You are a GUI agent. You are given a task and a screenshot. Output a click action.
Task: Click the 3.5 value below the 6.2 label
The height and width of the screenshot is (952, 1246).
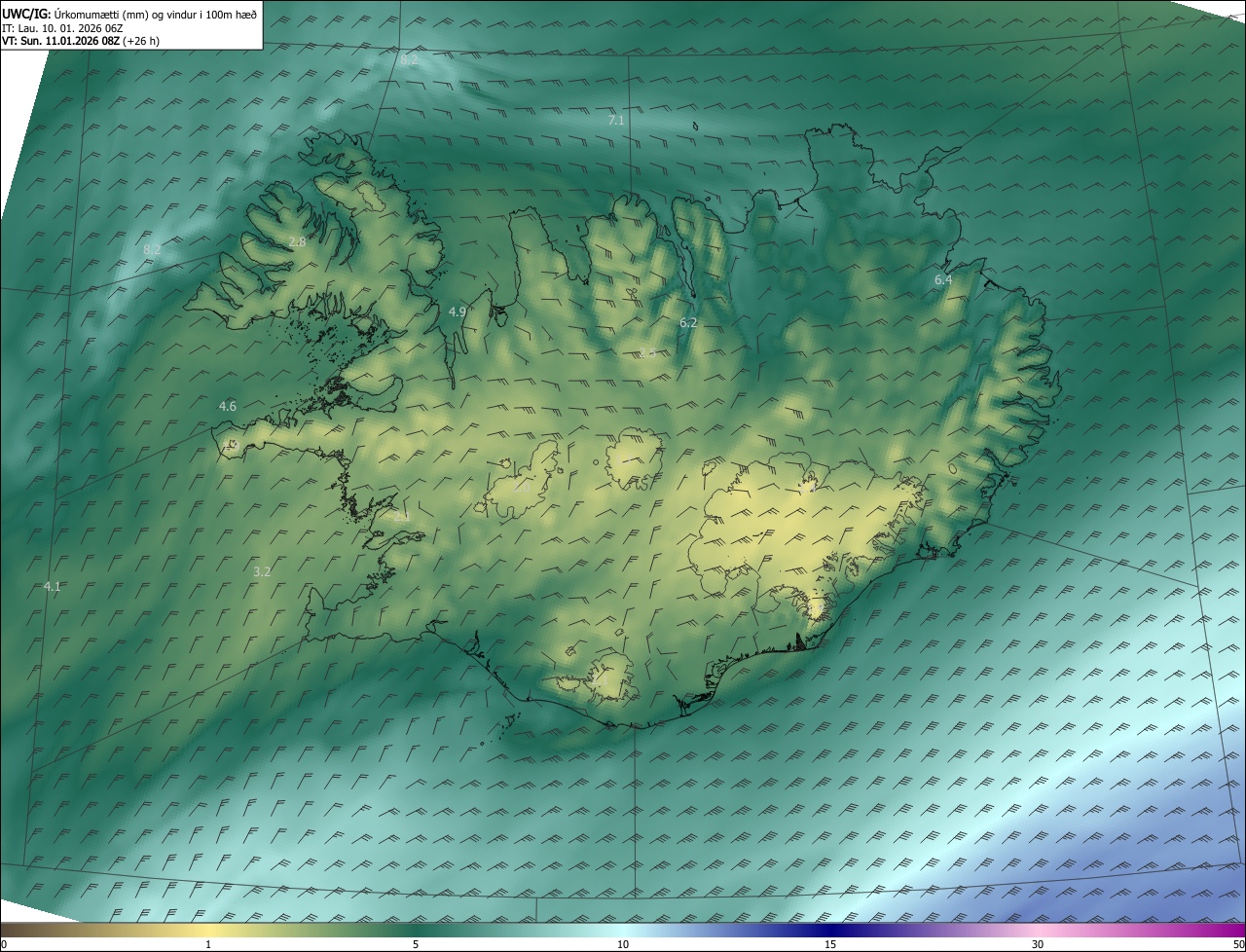(x=647, y=352)
